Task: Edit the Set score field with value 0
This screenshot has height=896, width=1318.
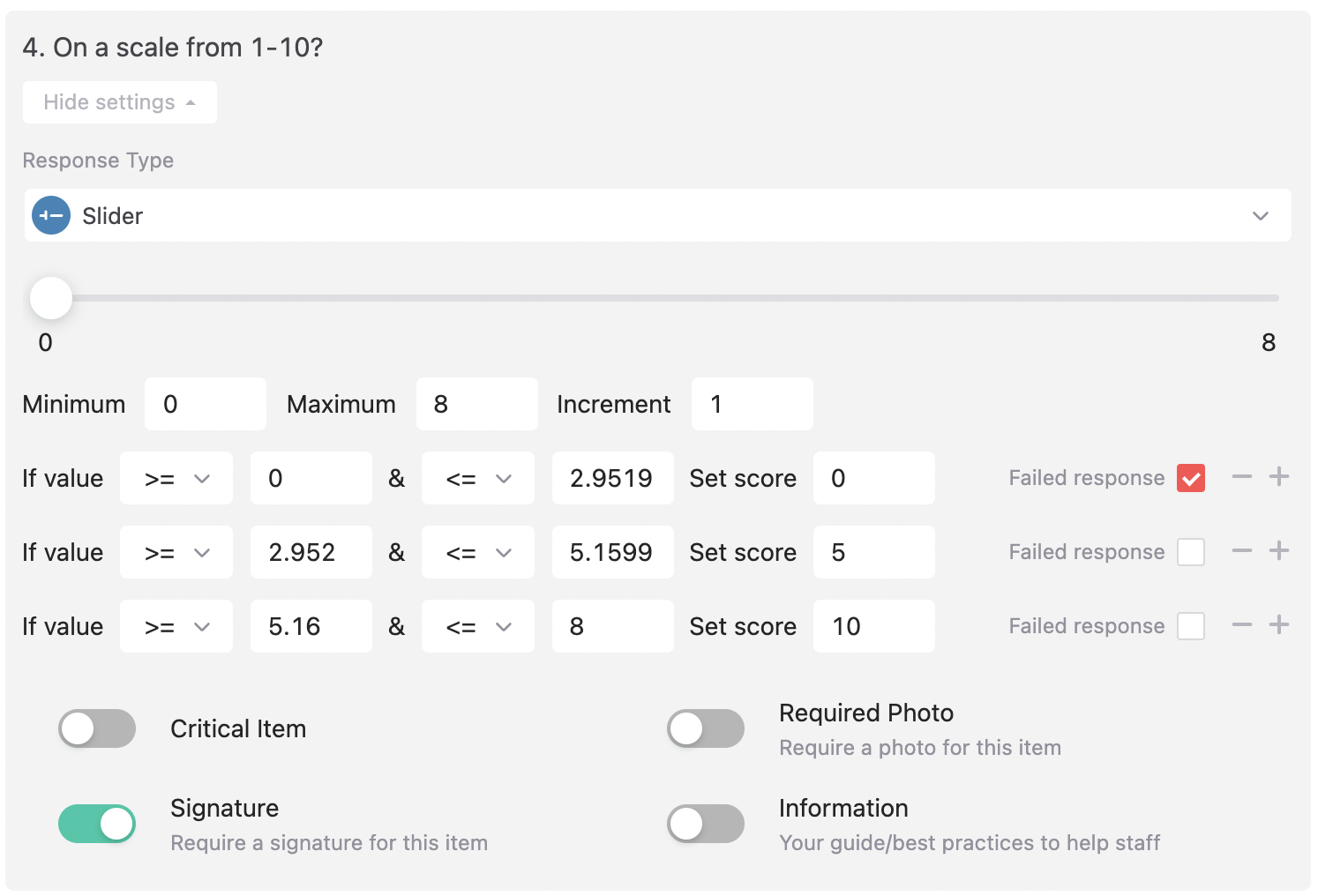Action: pos(874,478)
